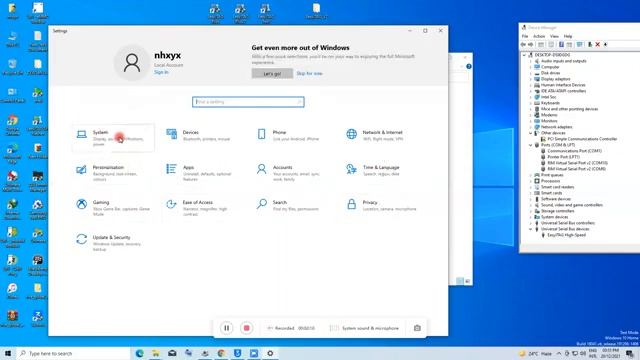The width and height of the screenshot is (640, 360).
Task: Click the blue Help icon in Device Manager toolbar
Action: [561, 44]
